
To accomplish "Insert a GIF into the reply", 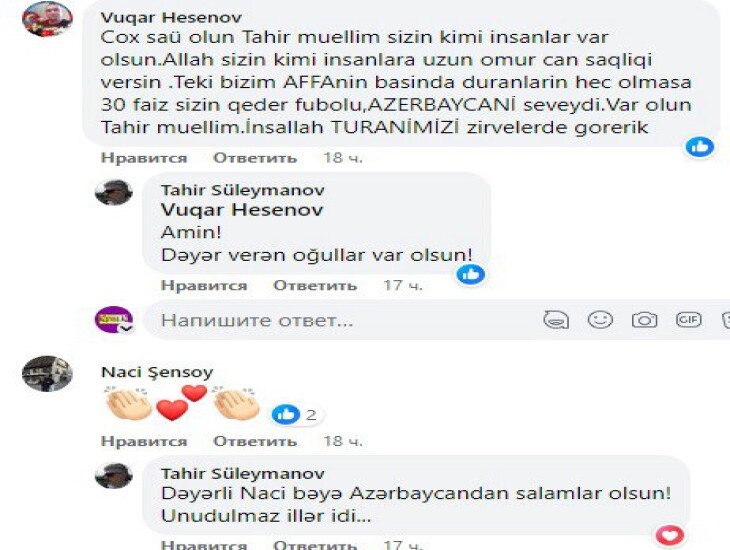I will [x=689, y=319].
